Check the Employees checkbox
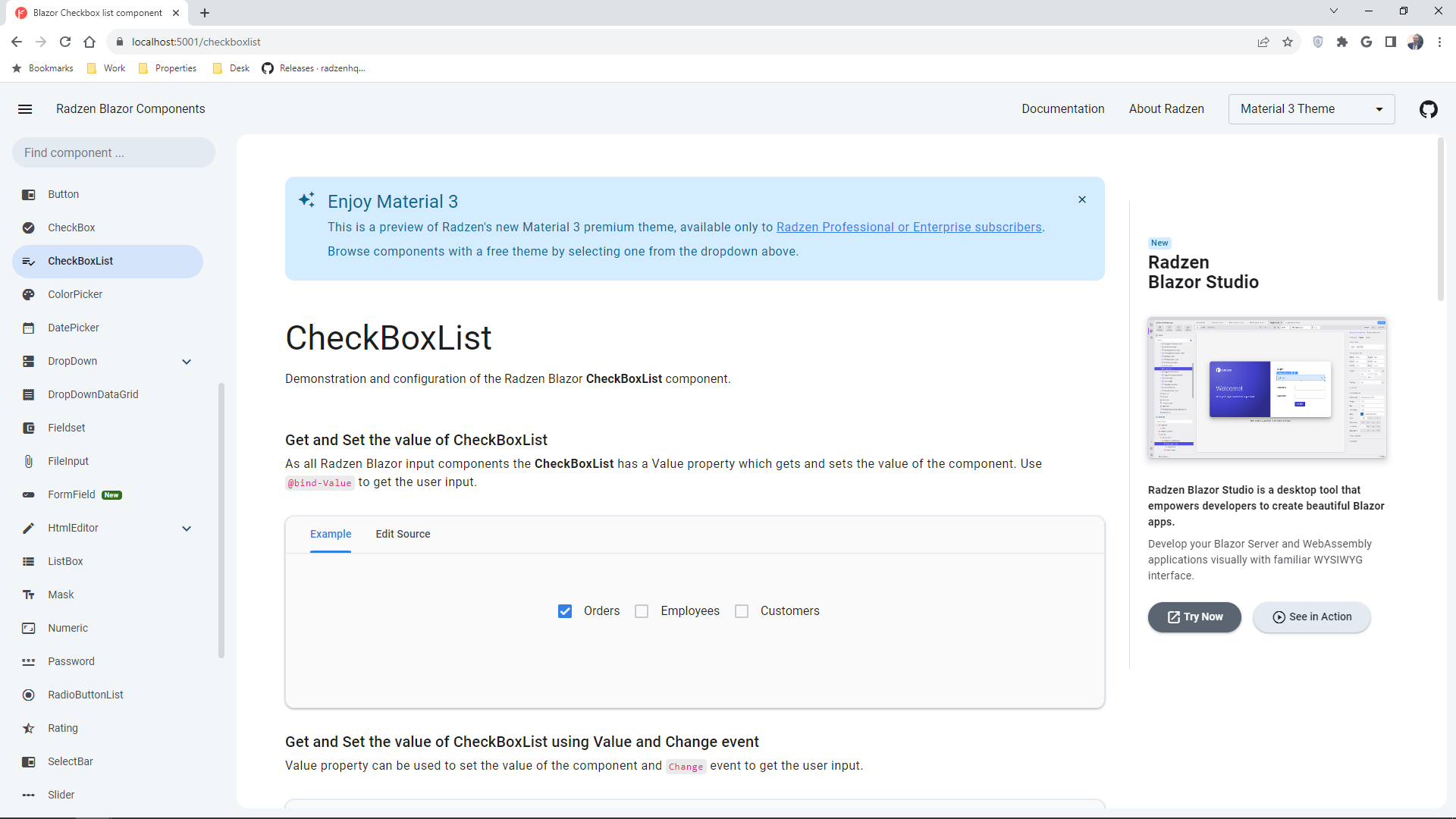The height and width of the screenshot is (819, 1456). [x=642, y=611]
